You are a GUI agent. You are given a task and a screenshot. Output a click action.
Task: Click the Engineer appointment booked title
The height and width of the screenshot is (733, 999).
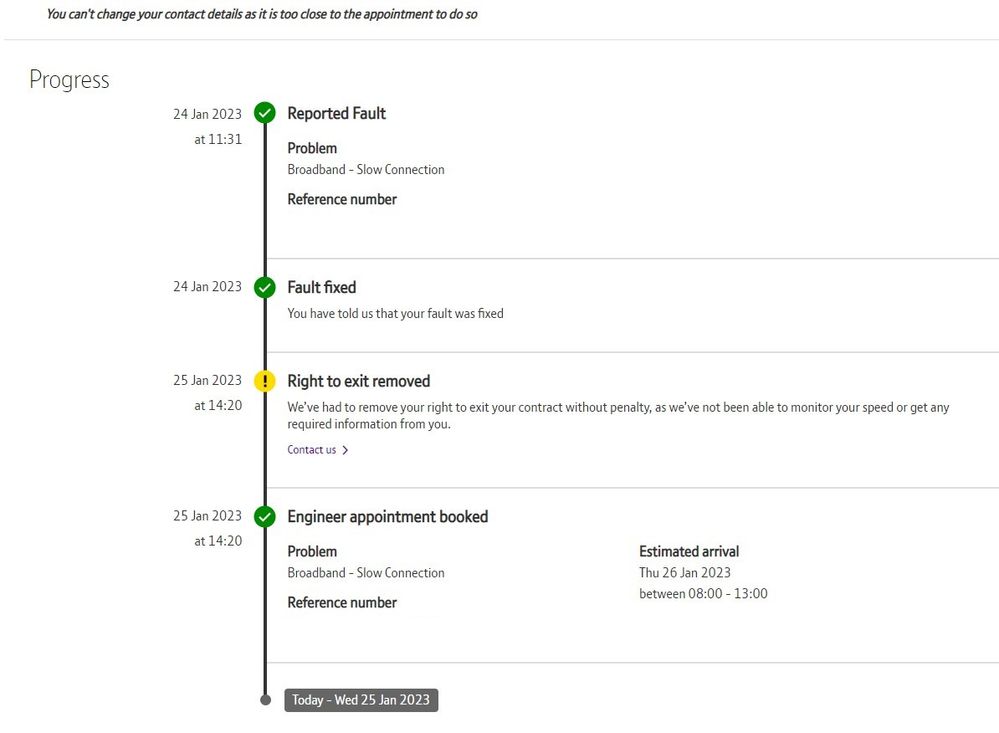click(x=387, y=517)
